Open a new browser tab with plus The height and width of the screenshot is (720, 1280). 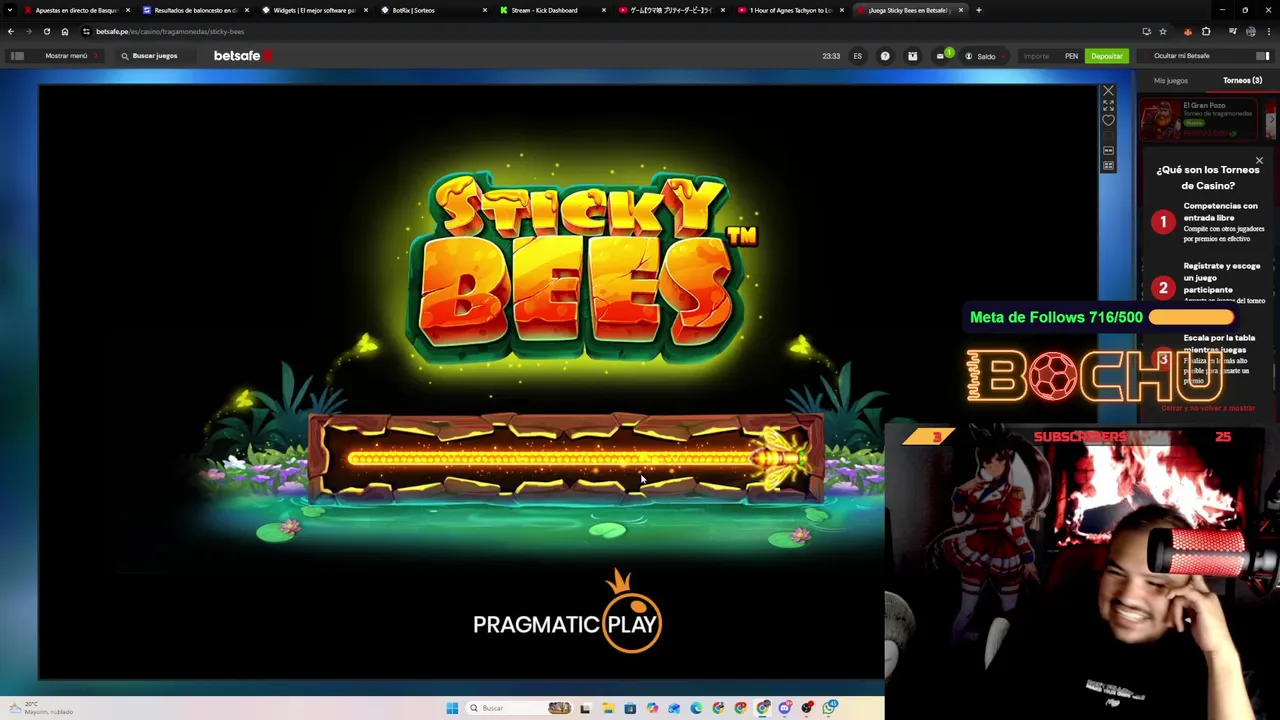[x=978, y=10]
